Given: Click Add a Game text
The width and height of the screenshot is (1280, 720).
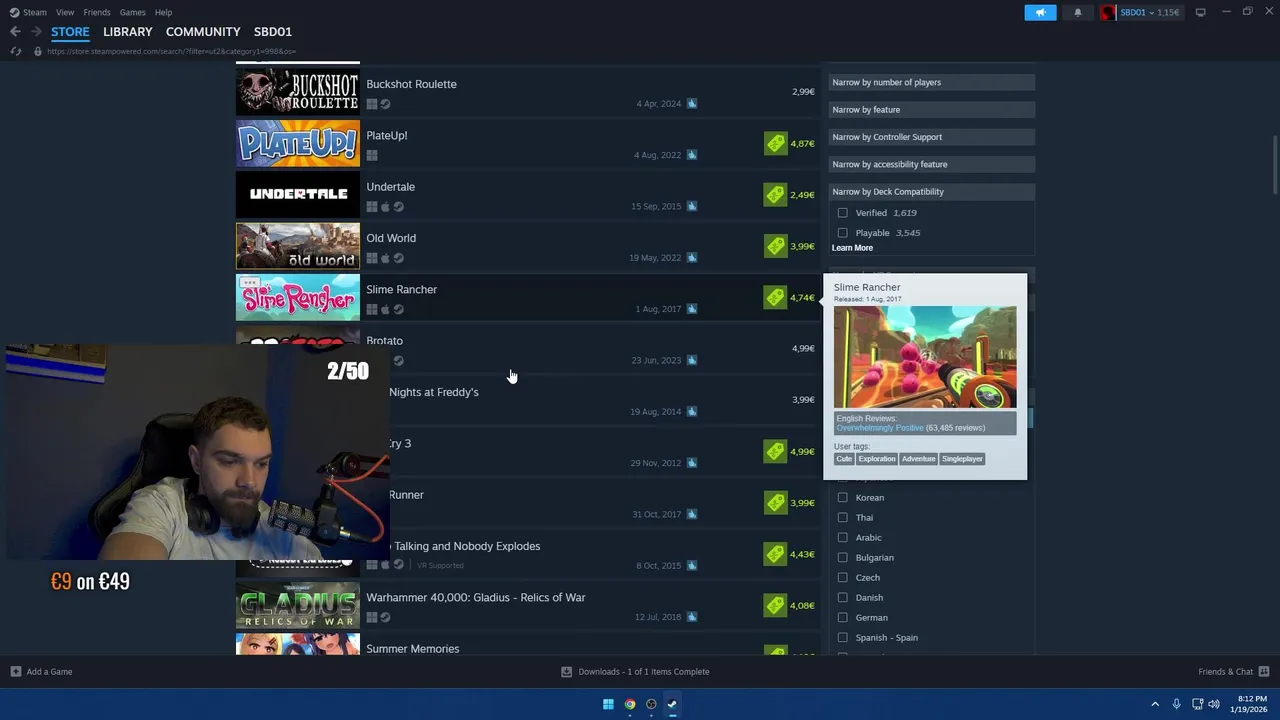Looking at the screenshot, I should click(49, 672).
